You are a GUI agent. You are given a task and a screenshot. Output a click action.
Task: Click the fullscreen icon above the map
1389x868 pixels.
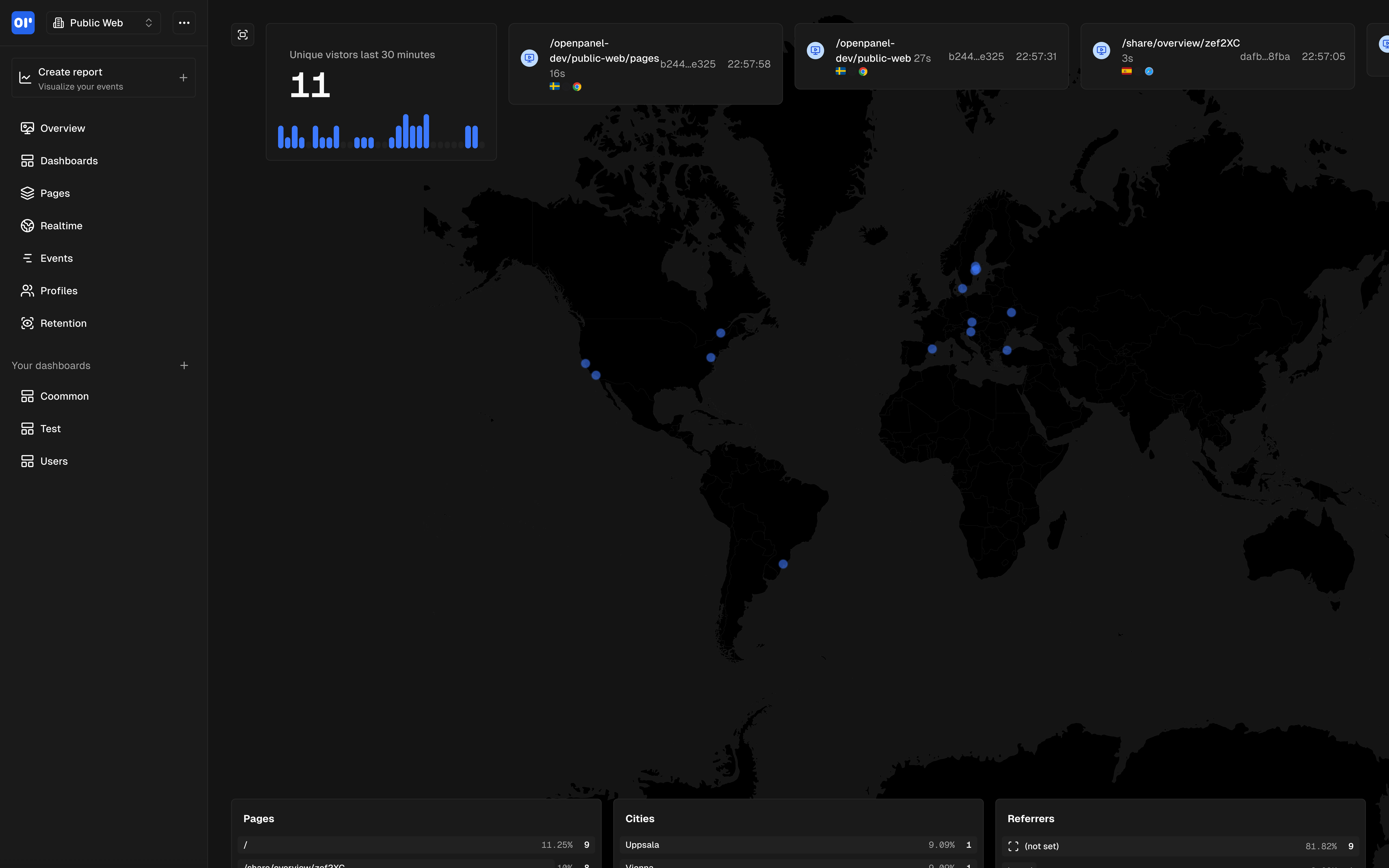coord(242,34)
